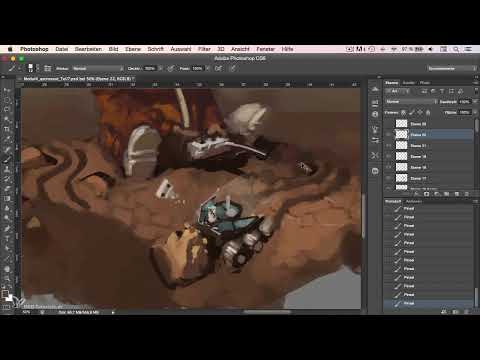Viewport: 480px width, 360px height.
Task: Delete the current history state via trash icon
Action: [467, 312]
